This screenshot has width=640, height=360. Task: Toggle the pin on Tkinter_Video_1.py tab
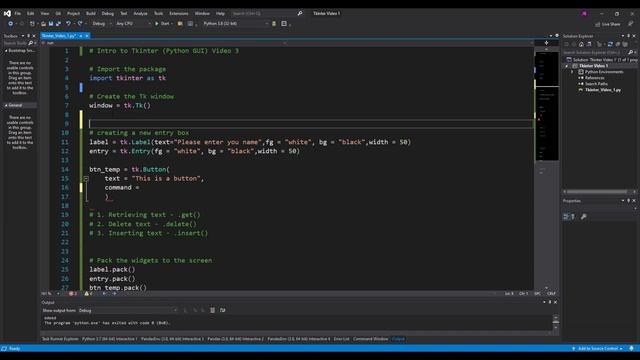[x=81, y=36]
